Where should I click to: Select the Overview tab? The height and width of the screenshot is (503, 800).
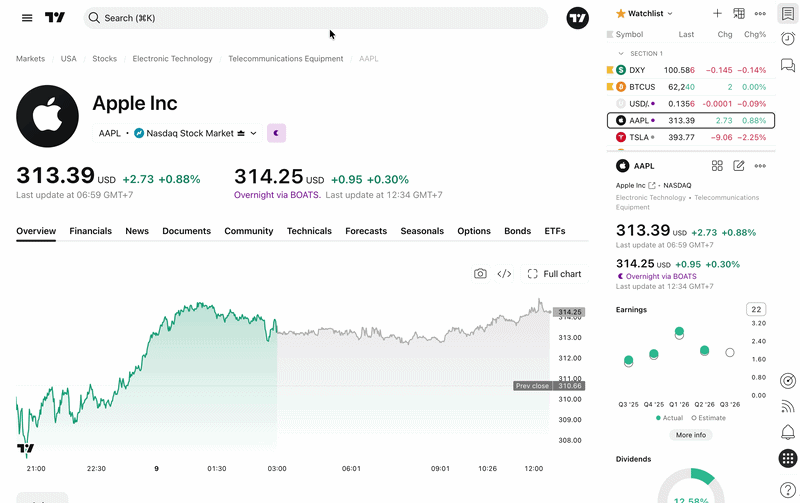point(36,231)
